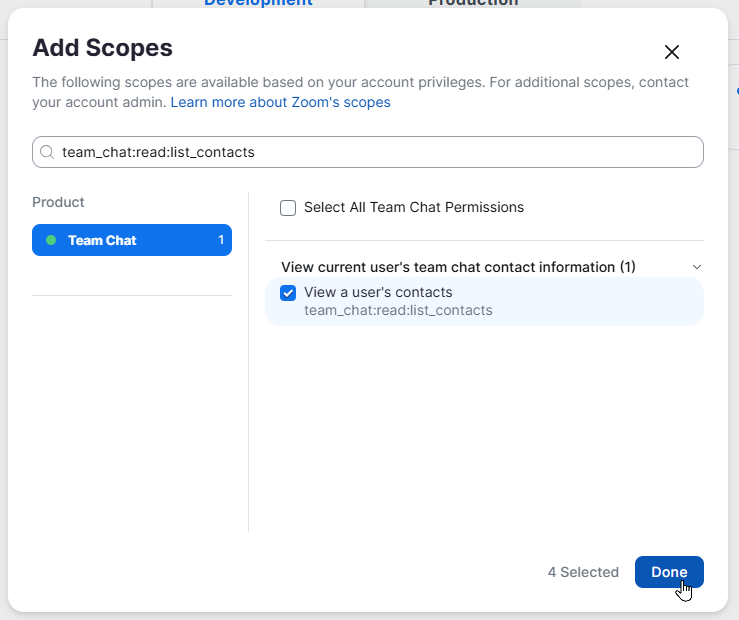Select the Team Chat product
739x620 pixels.
132,240
